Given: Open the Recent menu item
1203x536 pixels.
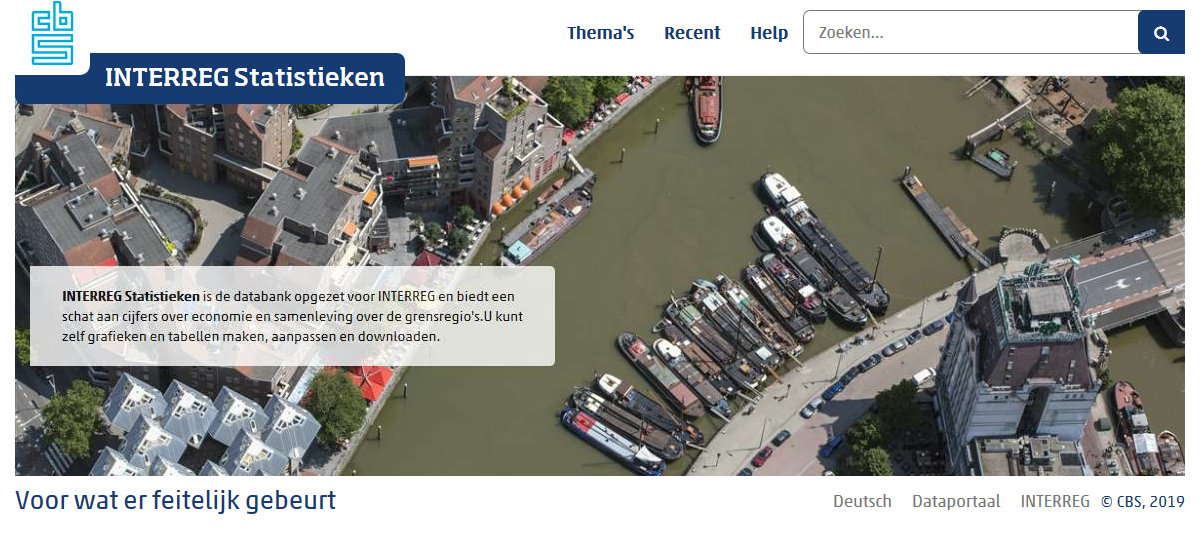Looking at the screenshot, I should click(x=692, y=33).
